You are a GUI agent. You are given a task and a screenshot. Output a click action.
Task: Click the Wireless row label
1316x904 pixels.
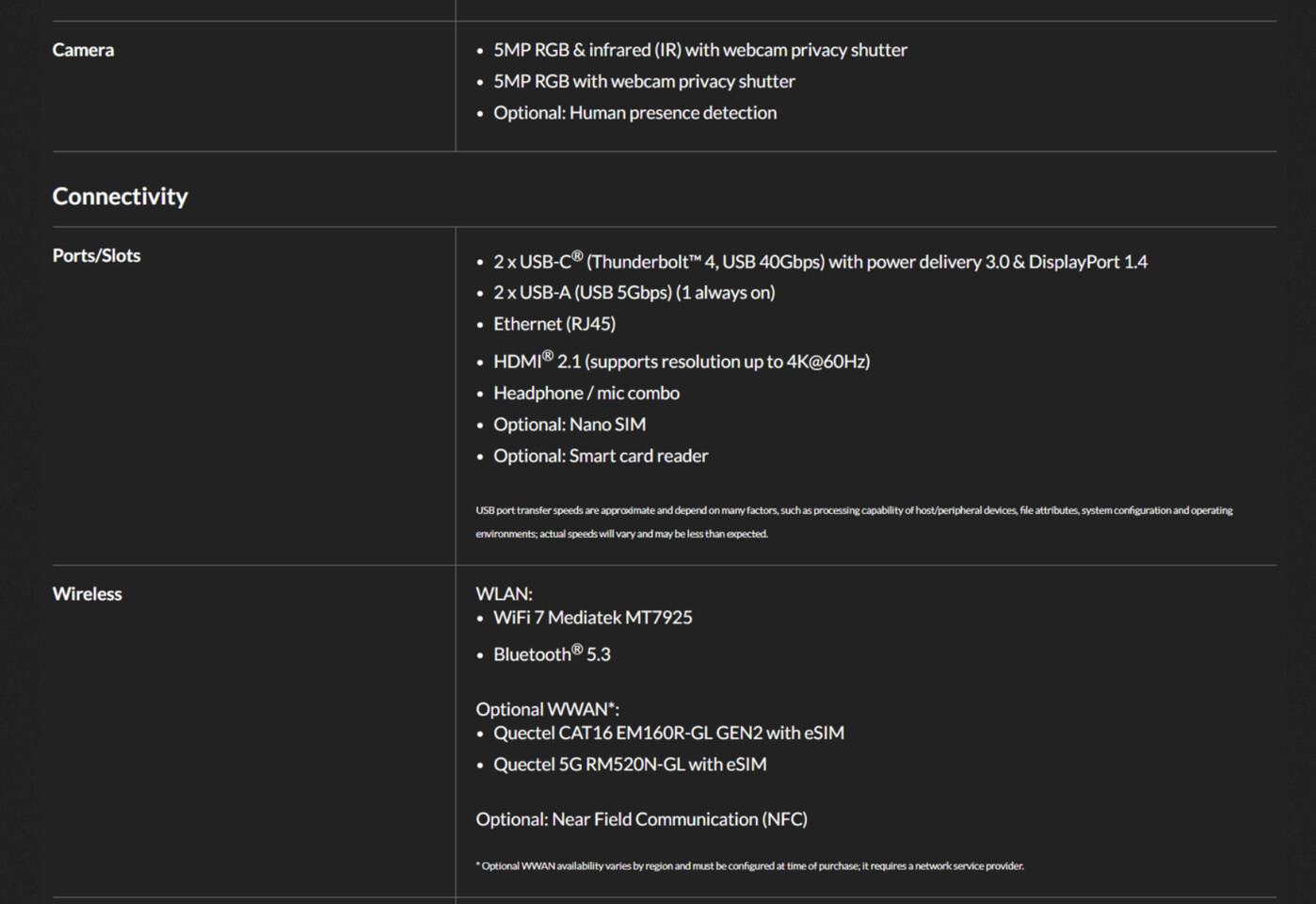click(87, 594)
